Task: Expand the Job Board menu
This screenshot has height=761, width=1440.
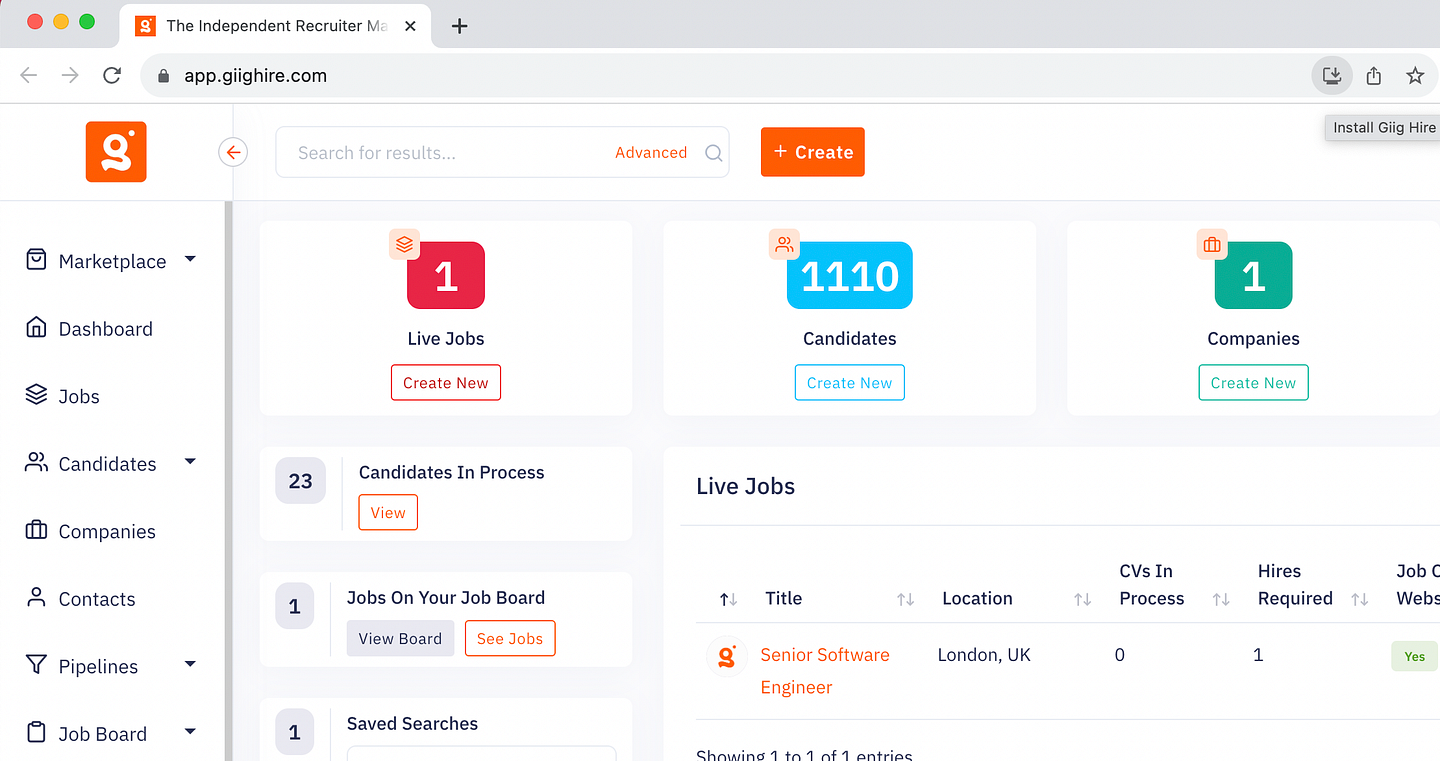Action: [x=190, y=732]
